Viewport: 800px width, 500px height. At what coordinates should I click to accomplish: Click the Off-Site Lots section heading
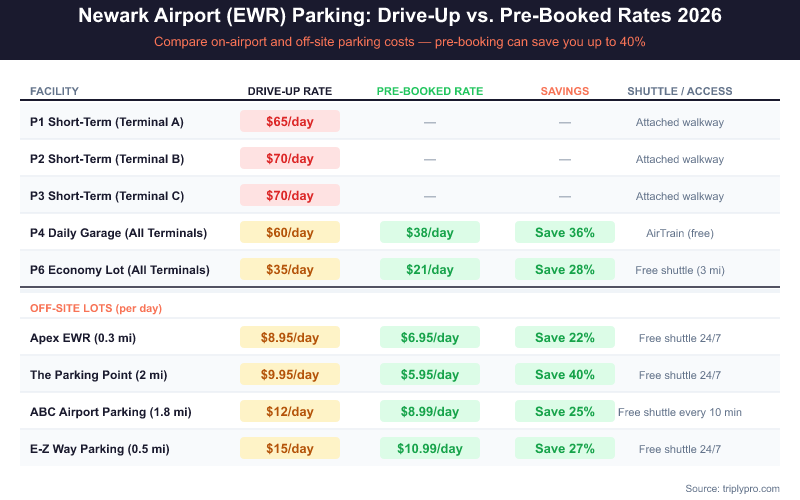(x=96, y=308)
